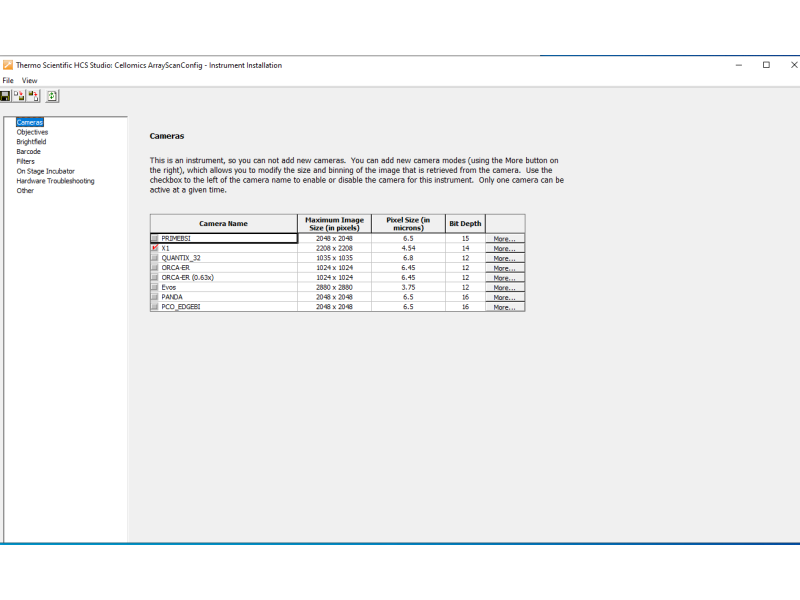Go to Hardware Troubleshooting section

point(55,181)
